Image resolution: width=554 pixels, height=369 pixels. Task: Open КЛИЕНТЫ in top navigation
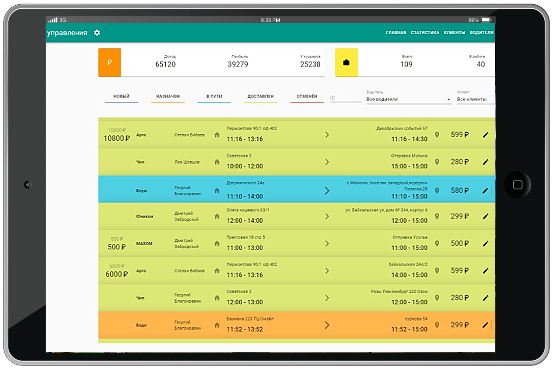tap(454, 33)
